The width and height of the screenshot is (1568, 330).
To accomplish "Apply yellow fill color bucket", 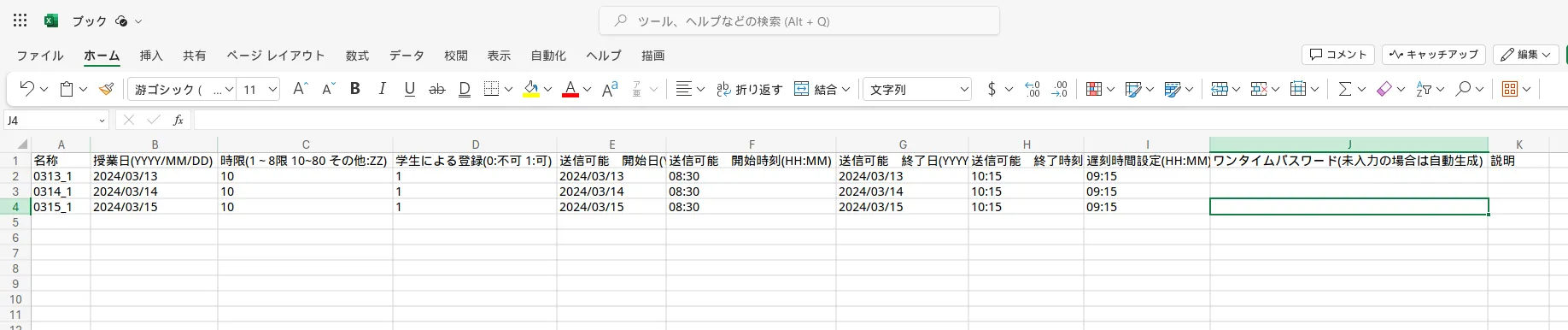I will (531, 89).
